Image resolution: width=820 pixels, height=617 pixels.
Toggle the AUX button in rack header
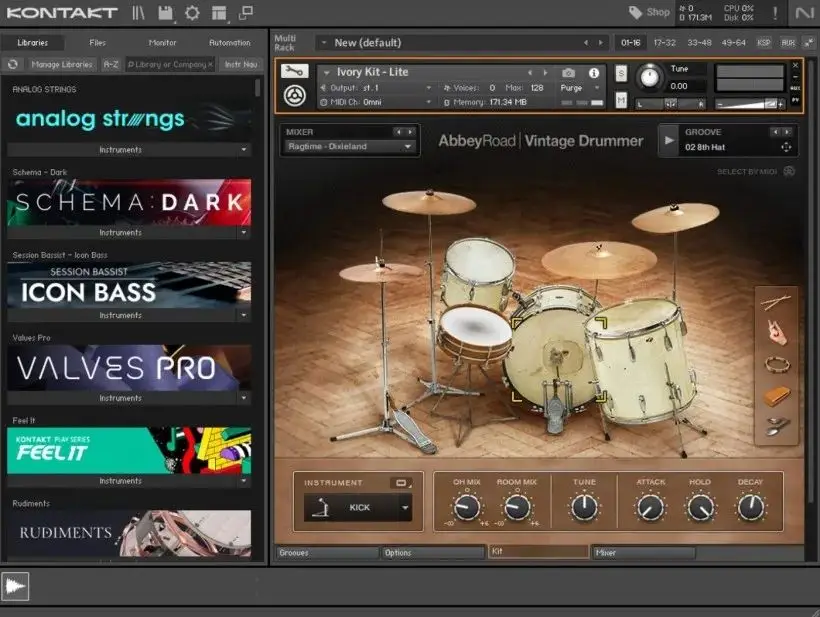coord(788,42)
